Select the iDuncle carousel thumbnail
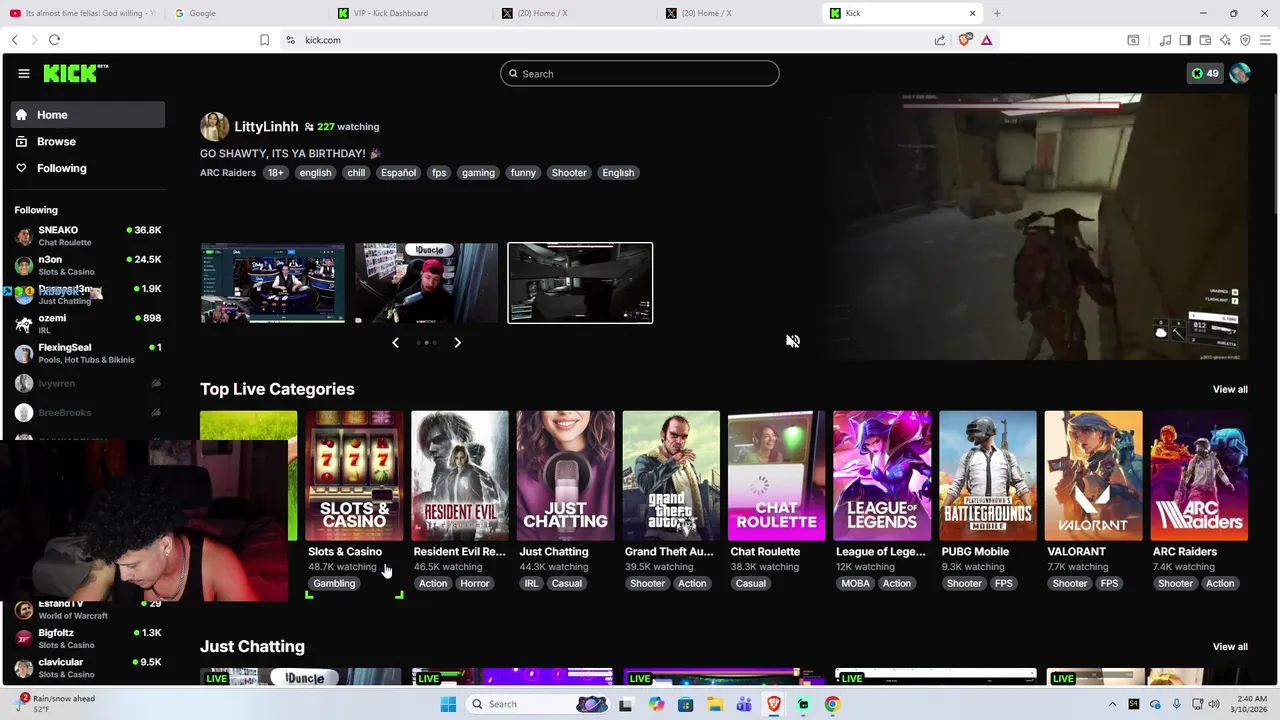This screenshot has width=1280, height=720. point(427,283)
